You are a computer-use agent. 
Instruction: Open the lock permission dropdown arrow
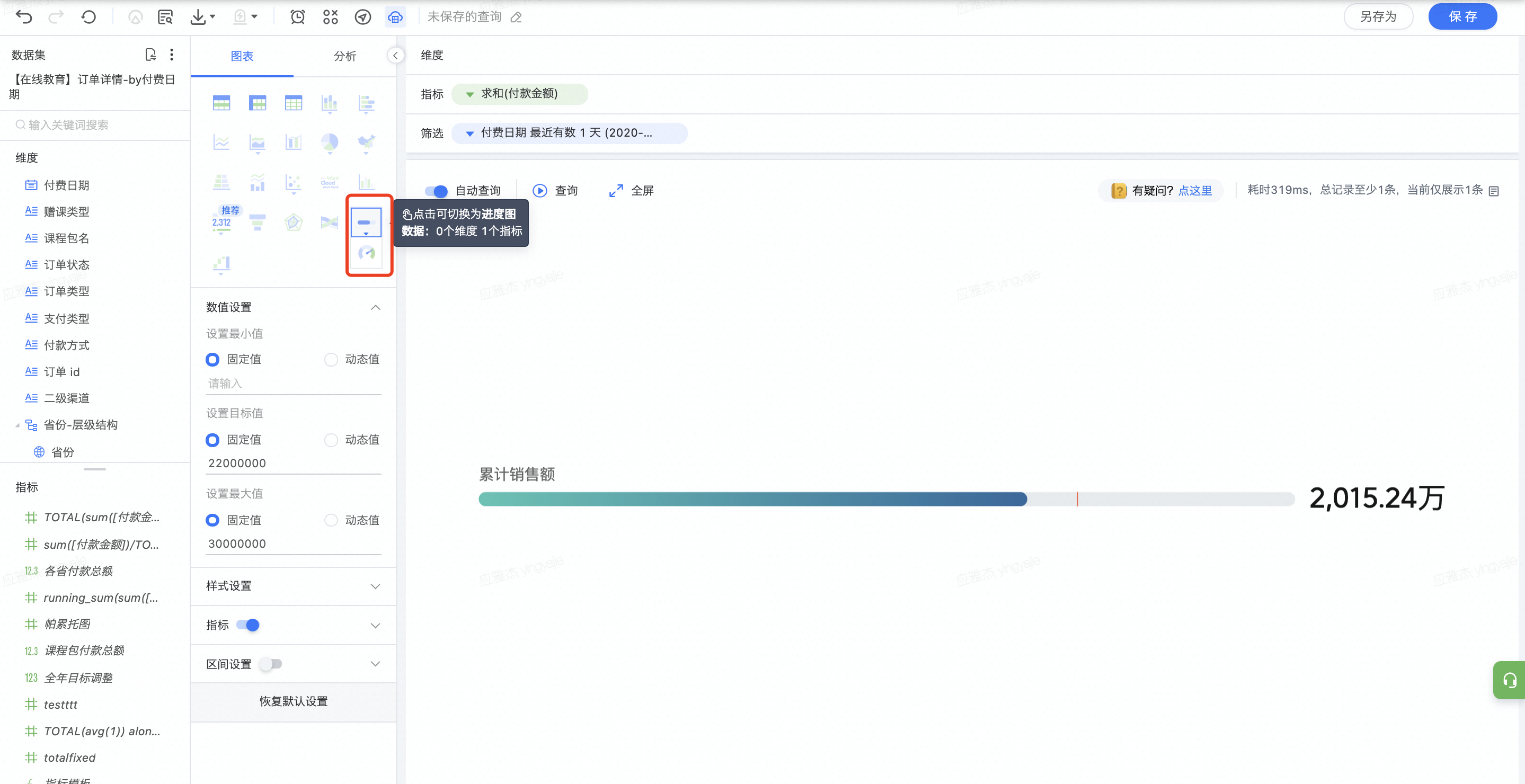click(254, 17)
